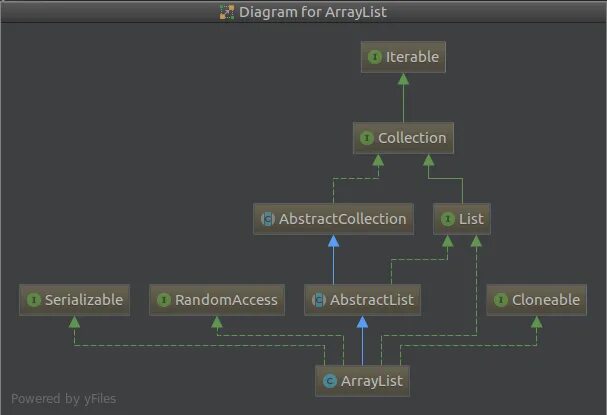Click the 'Diagram for ArrayList' title text

pyautogui.click(x=313, y=12)
